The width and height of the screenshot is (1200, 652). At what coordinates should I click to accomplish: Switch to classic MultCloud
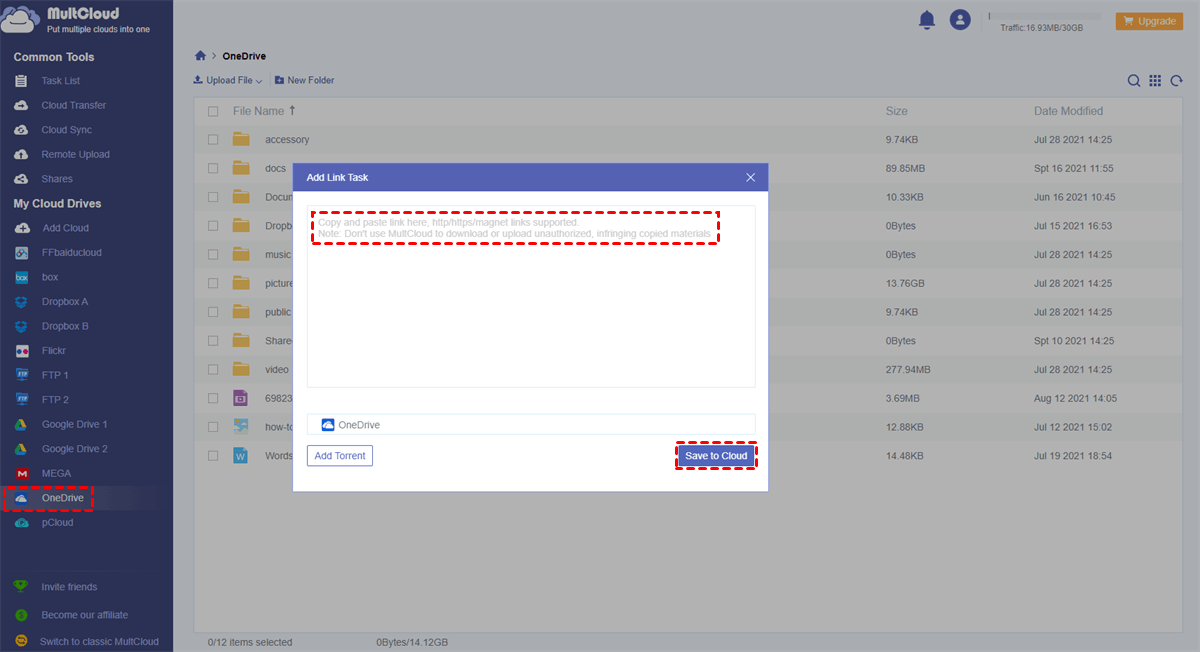tap(98, 641)
